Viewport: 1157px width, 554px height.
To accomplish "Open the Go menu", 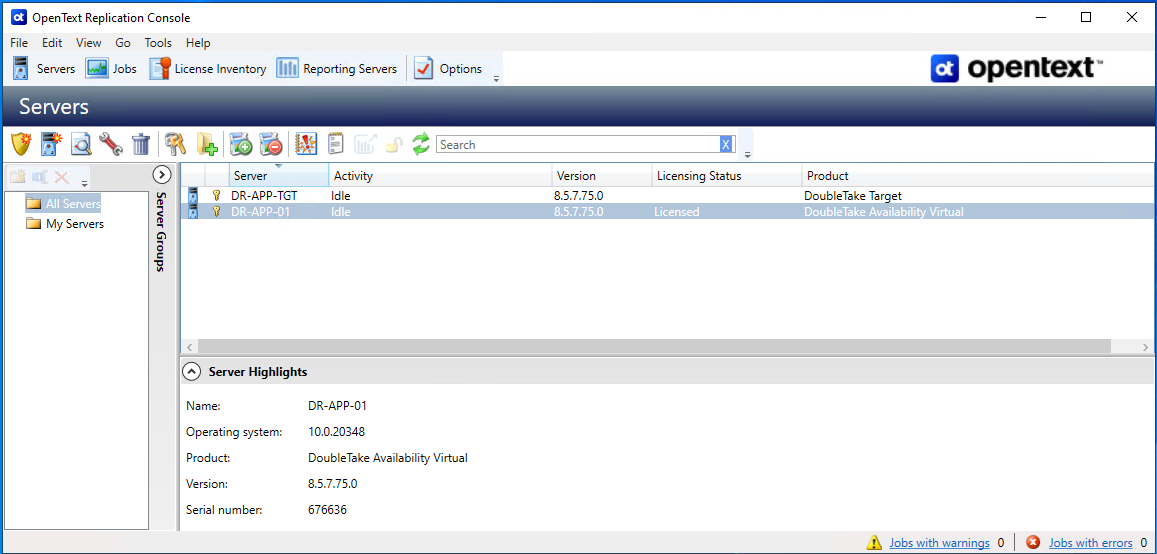I will pyautogui.click(x=123, y=43).
